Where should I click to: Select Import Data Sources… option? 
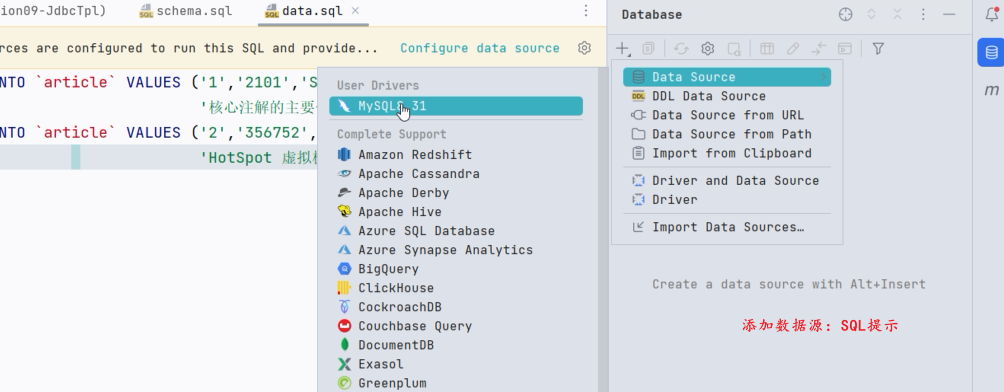[x=727, y=227]
